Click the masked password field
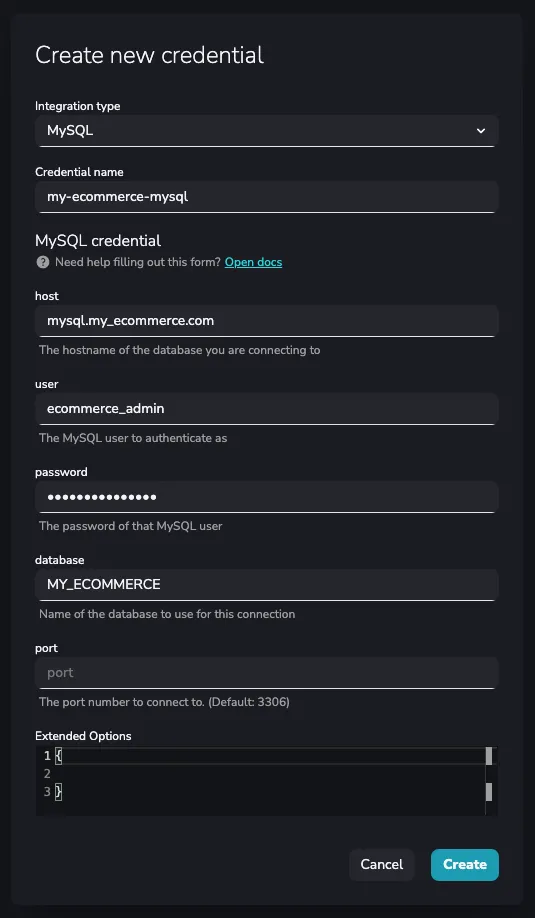The height and width of the screenshot is (918, 535). (266, 497)
